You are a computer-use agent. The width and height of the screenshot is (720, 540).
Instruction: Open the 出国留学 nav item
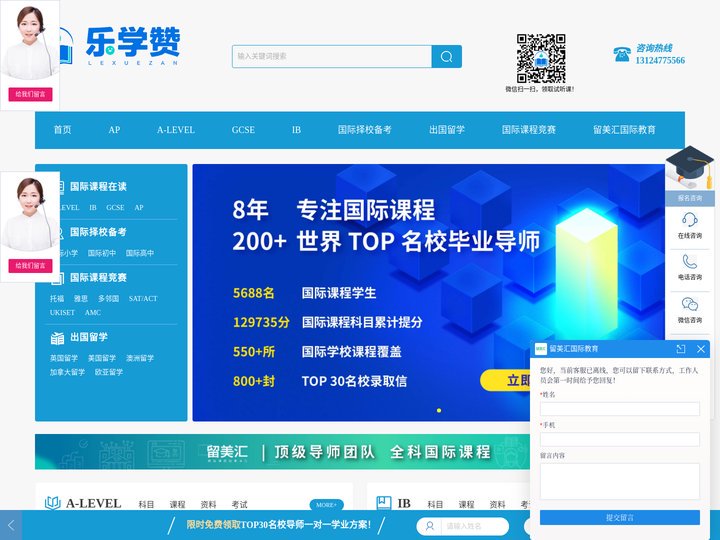447,130
